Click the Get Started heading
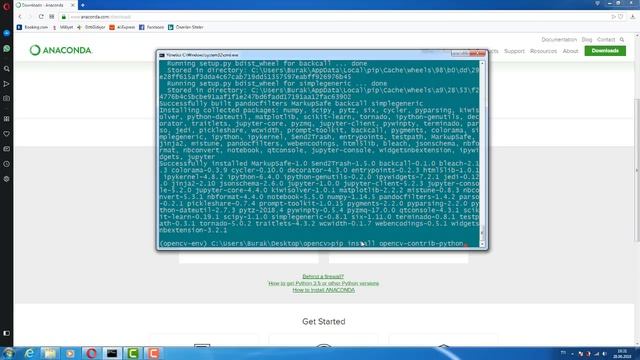 click(324, 322)
